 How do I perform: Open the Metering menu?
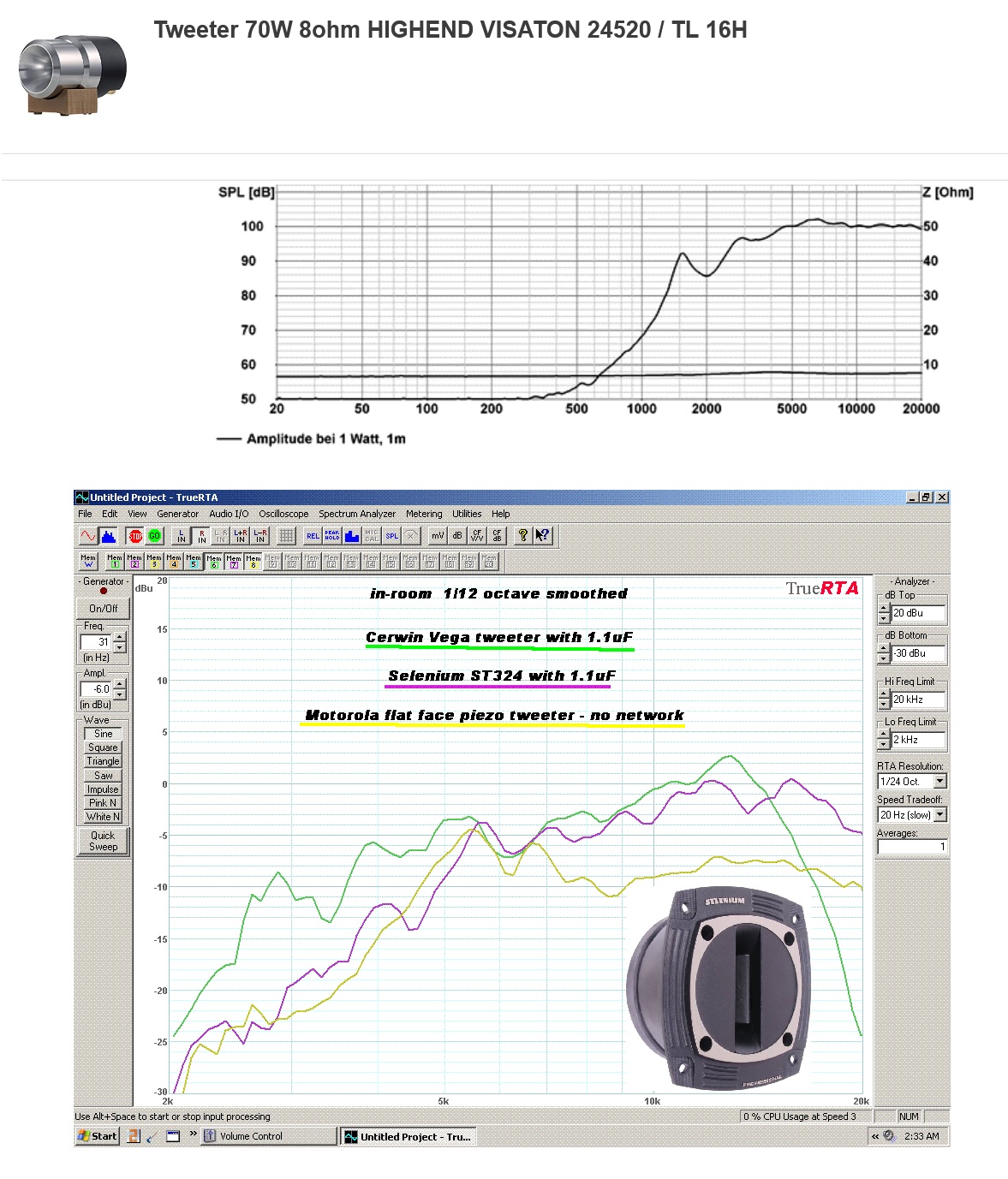click(x=424, y=514)
